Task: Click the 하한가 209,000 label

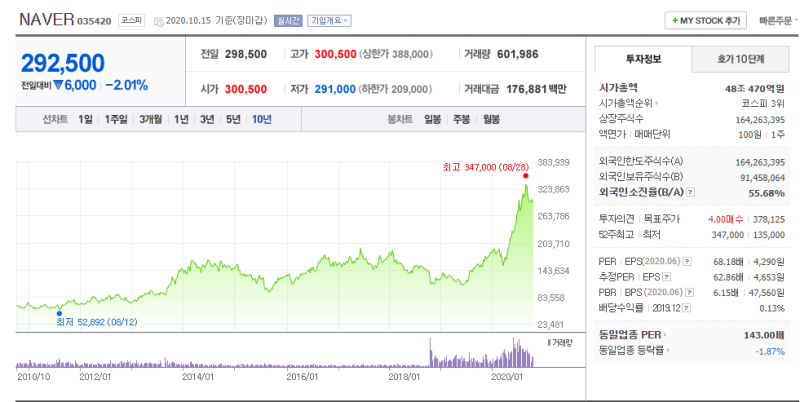Action: tap(395, 89)
